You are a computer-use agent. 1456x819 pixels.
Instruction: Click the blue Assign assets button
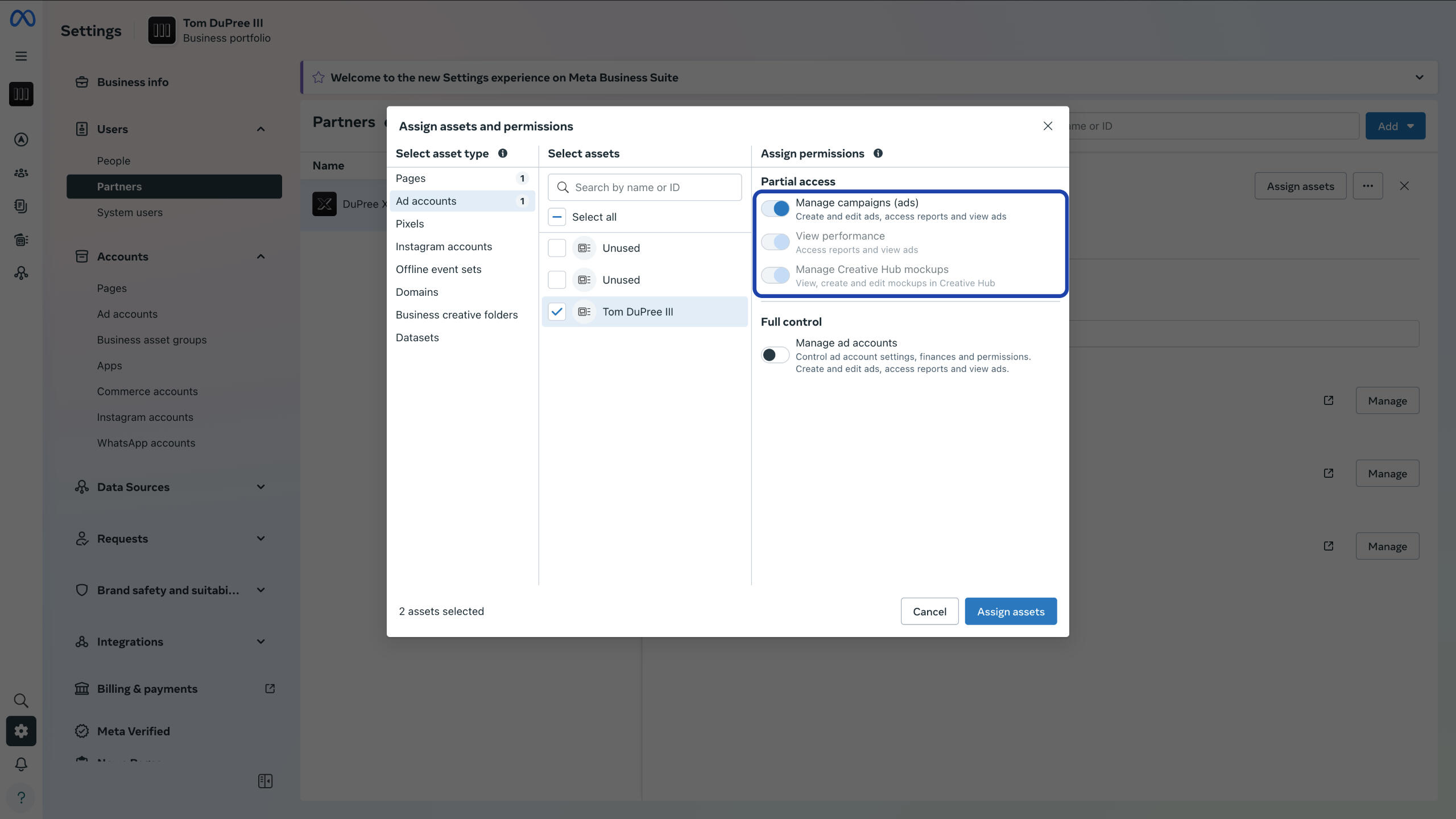tap(1011, 611)
